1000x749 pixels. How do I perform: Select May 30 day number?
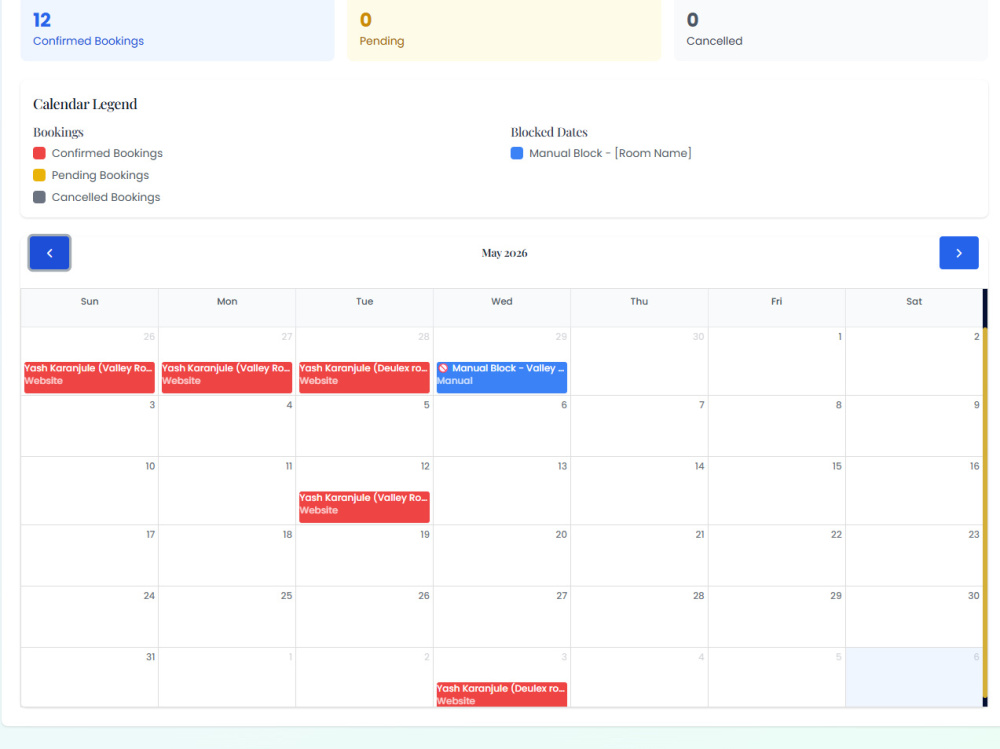[x=974, y=596]
